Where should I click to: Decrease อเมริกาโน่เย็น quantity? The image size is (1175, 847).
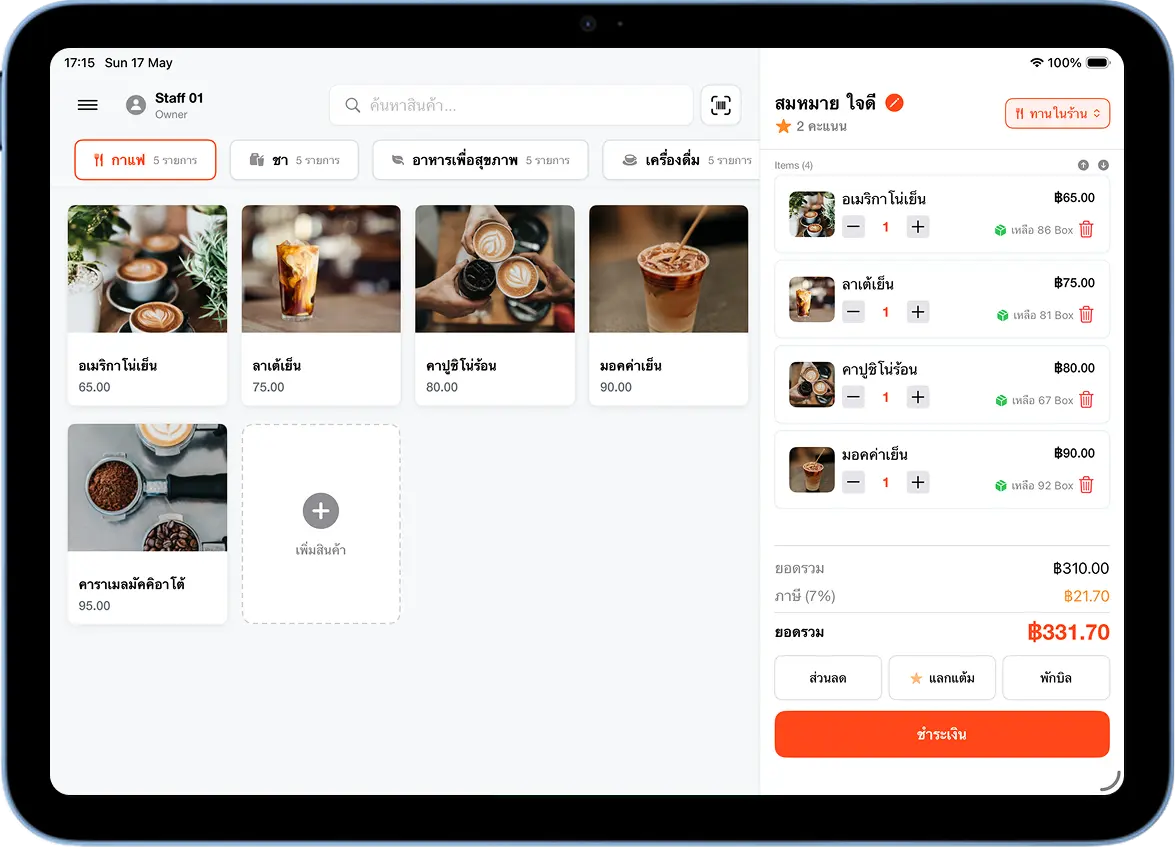click(x=853, y=226)
